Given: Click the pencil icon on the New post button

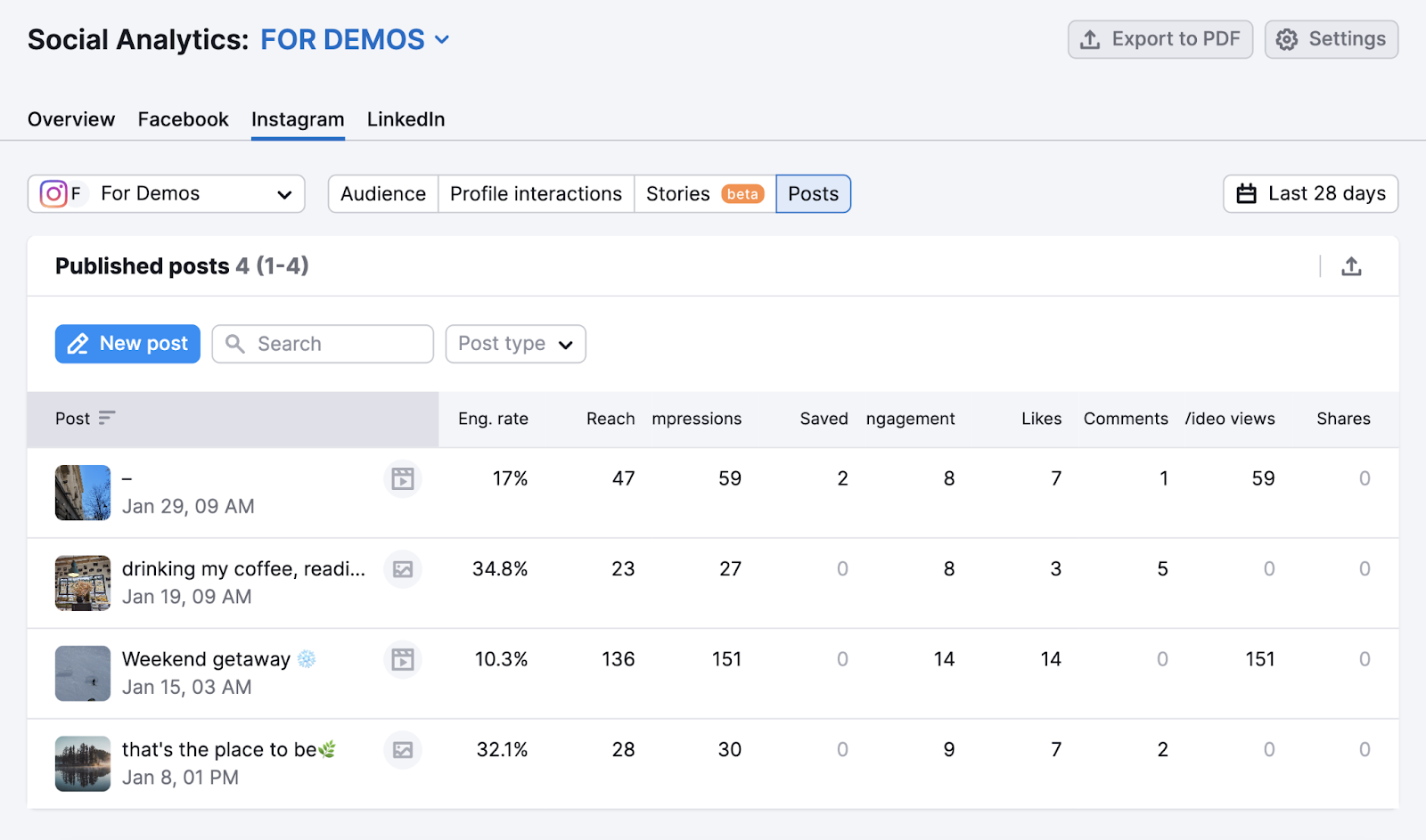Looking at the screenshot, I should point(78,344).
